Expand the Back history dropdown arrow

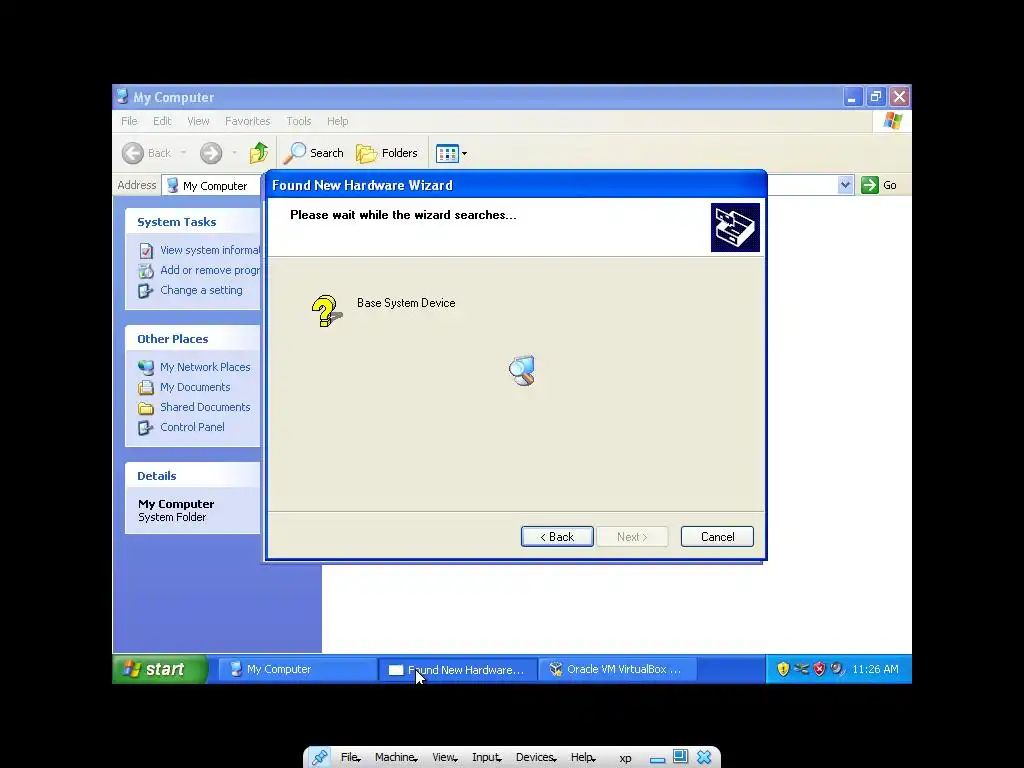[184, 153]
